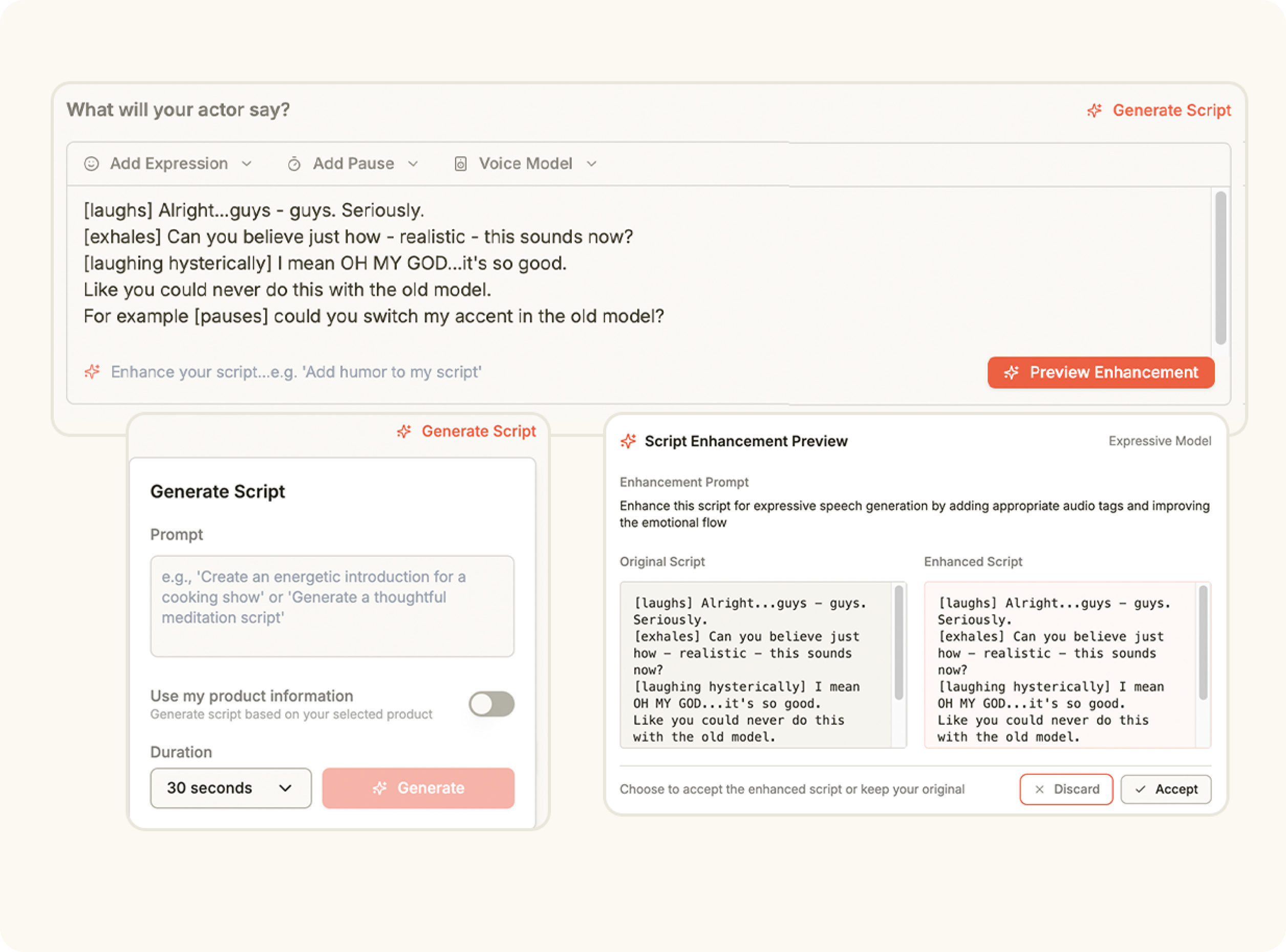Open the 30 seconds duration dropdown

(x=230, y=788)
